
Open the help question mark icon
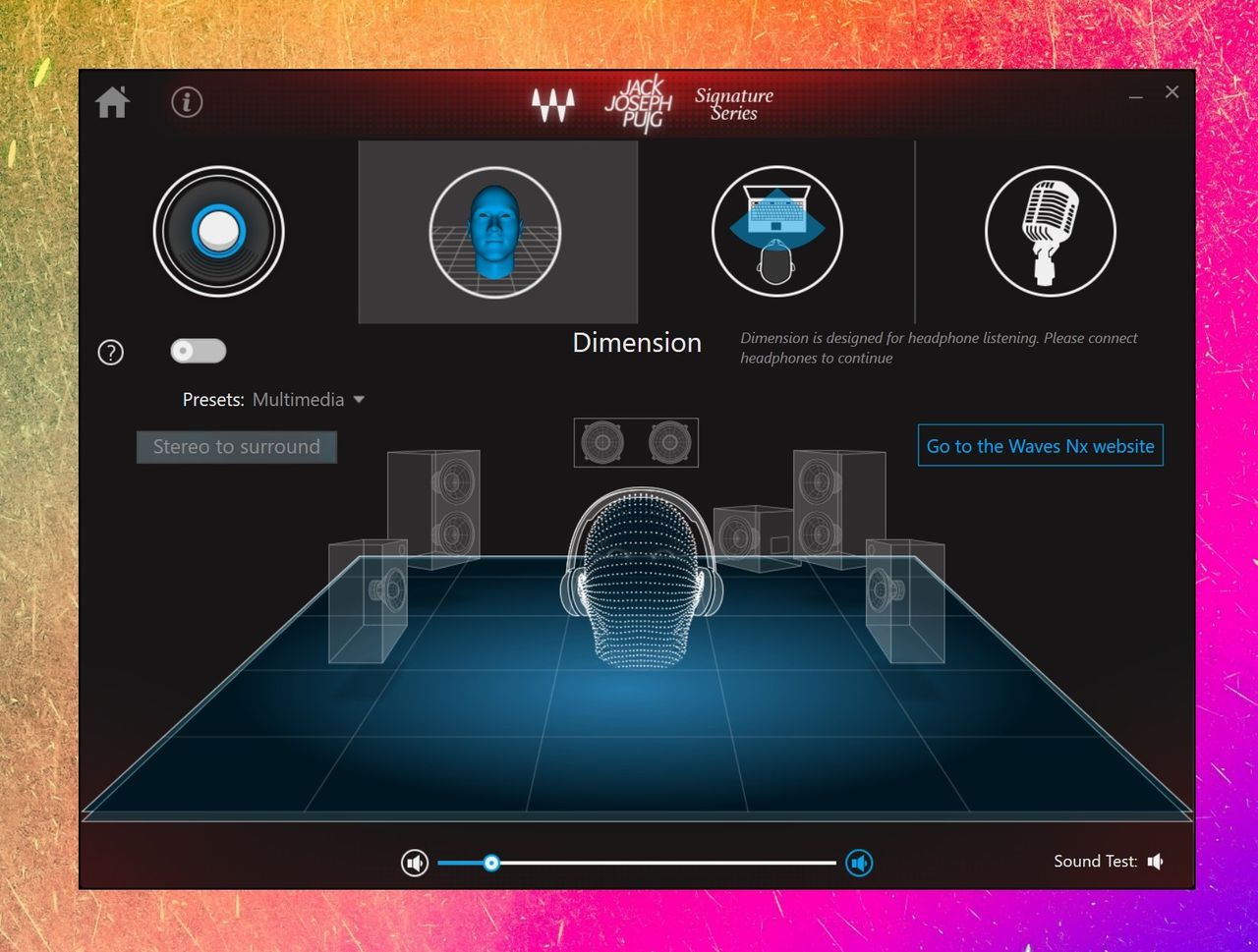[111, 352]
